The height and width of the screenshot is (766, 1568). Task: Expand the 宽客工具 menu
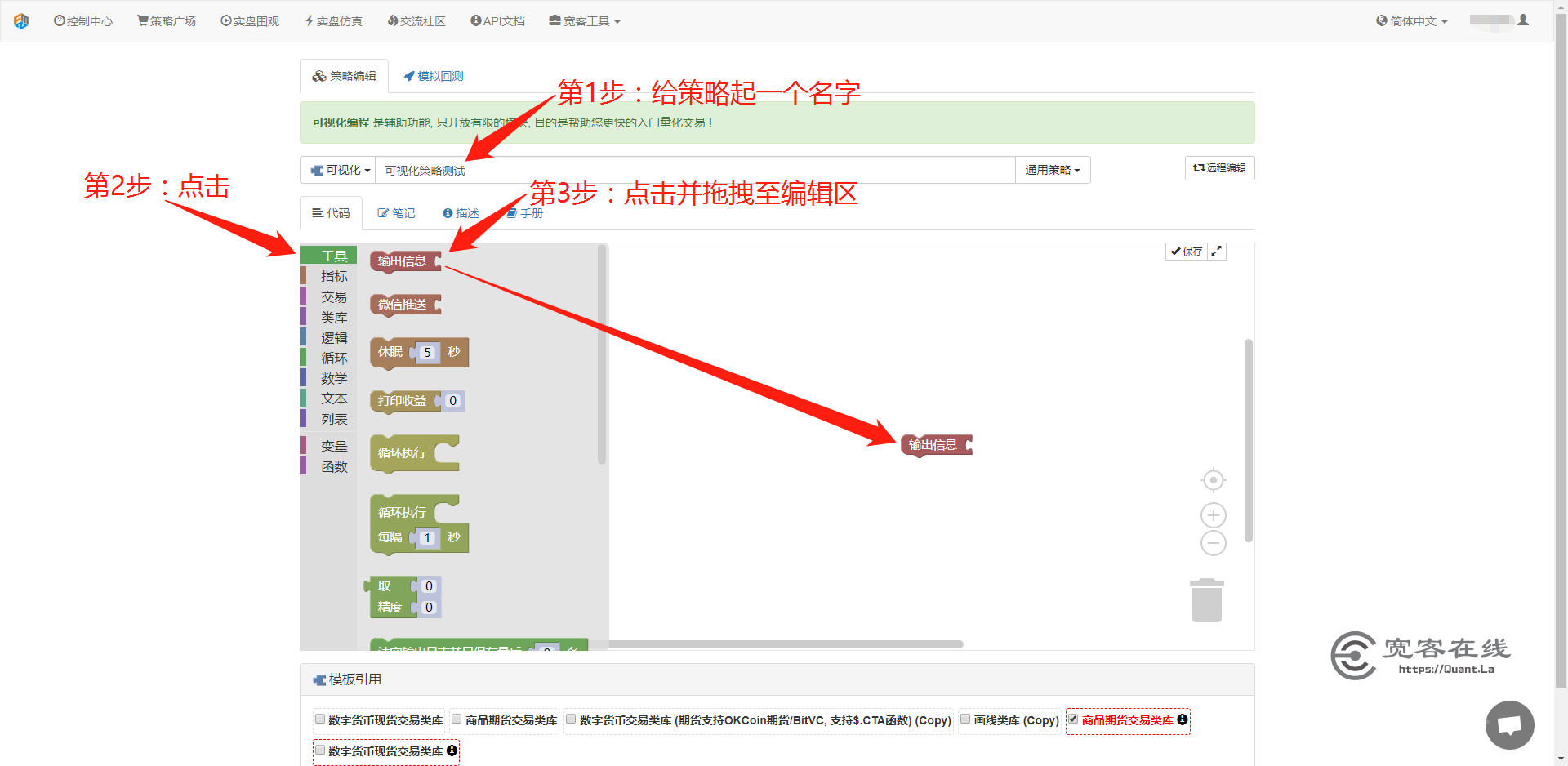coord(585,21)
